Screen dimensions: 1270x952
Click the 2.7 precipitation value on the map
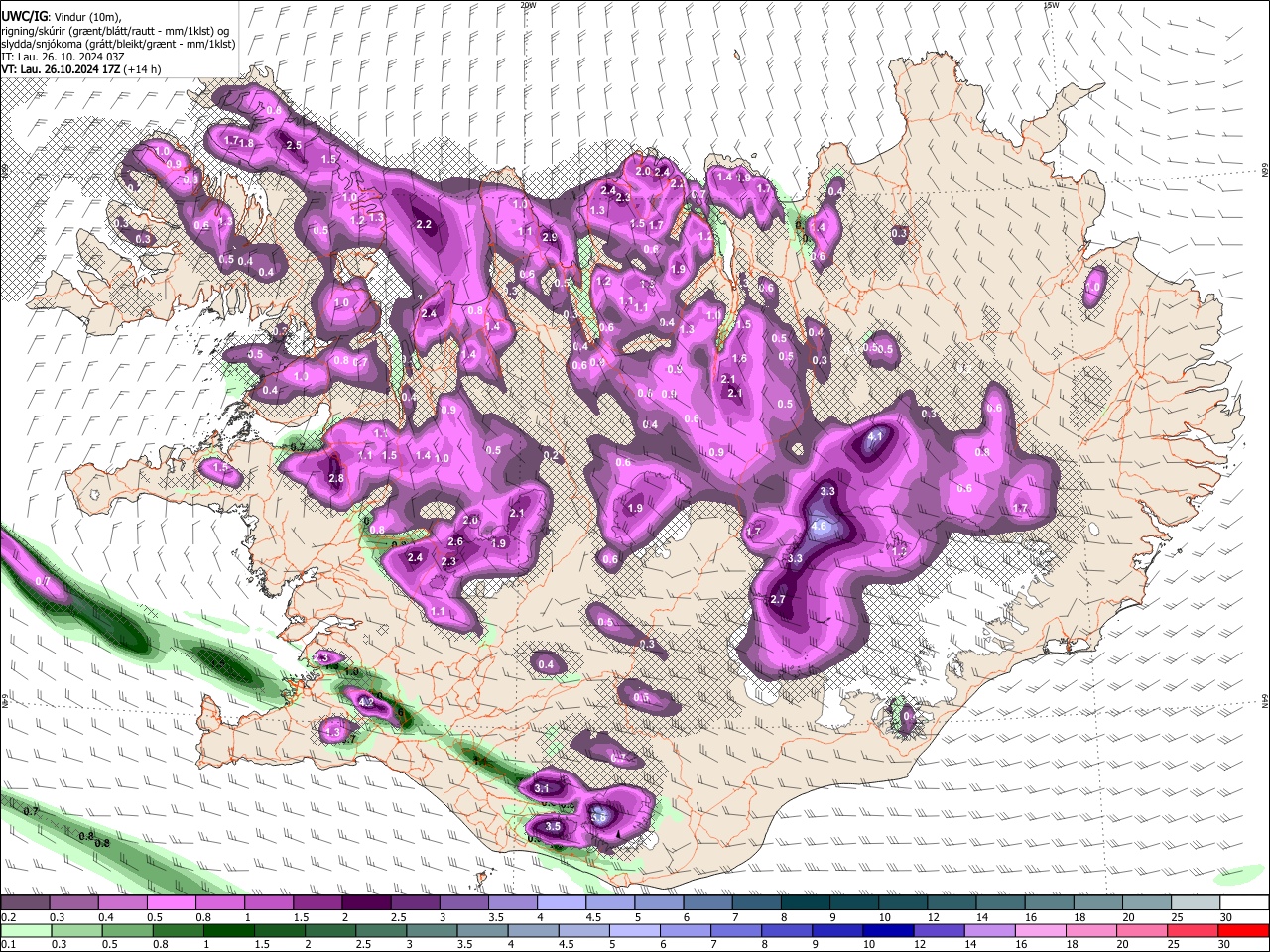pos(778,600)
